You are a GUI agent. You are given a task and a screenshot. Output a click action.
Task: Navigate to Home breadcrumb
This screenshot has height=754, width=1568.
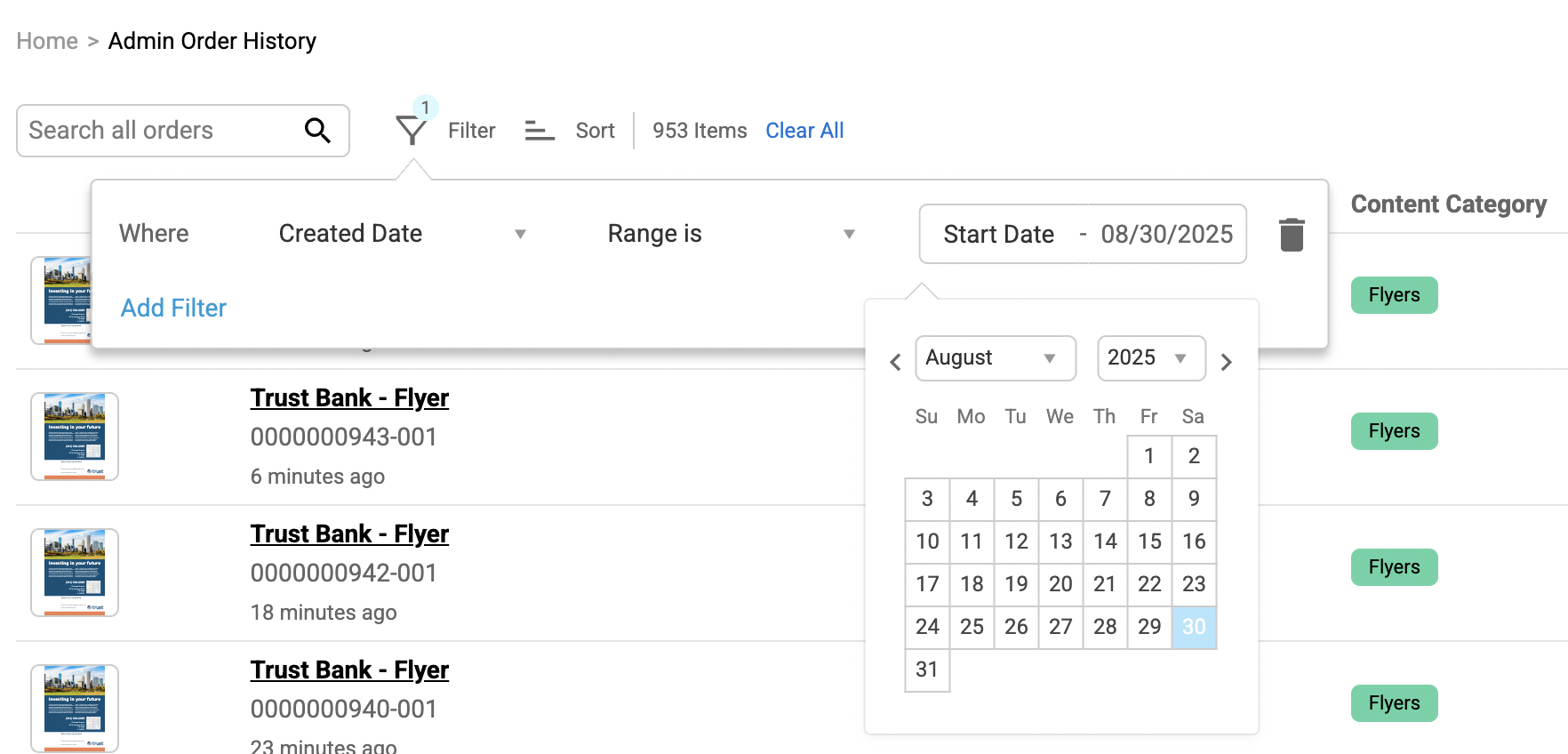[x=47, y=41]
